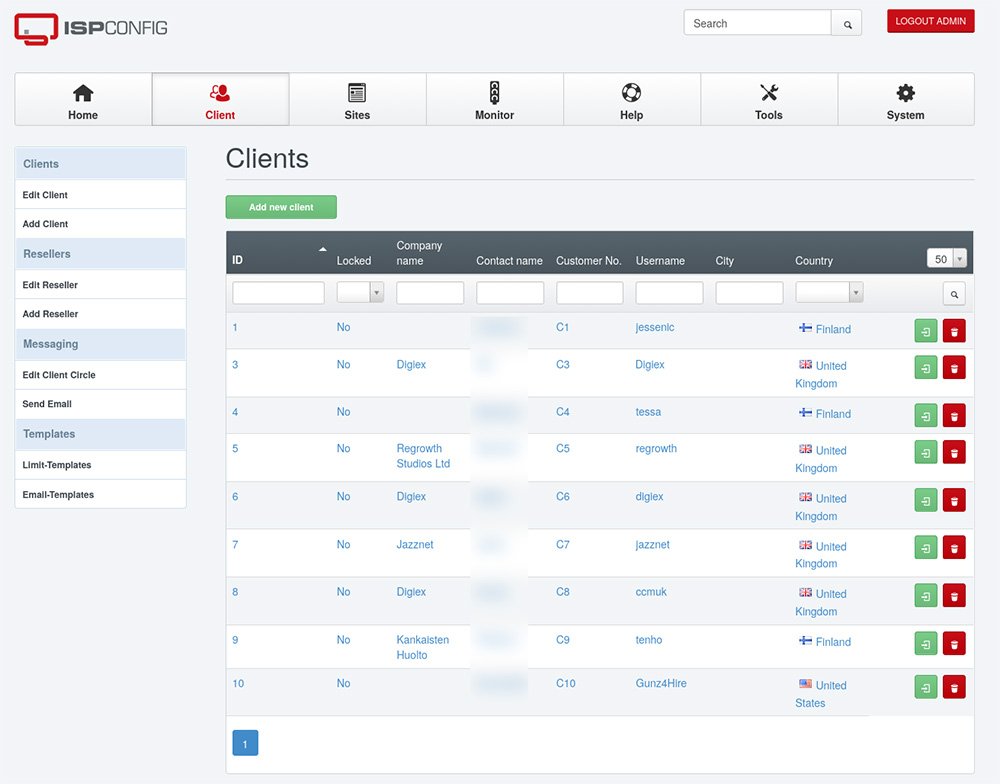The height and width of the screenshot is (784, 1000).
Task: Delete client jazznet
Action: click(x=954, y=548)
